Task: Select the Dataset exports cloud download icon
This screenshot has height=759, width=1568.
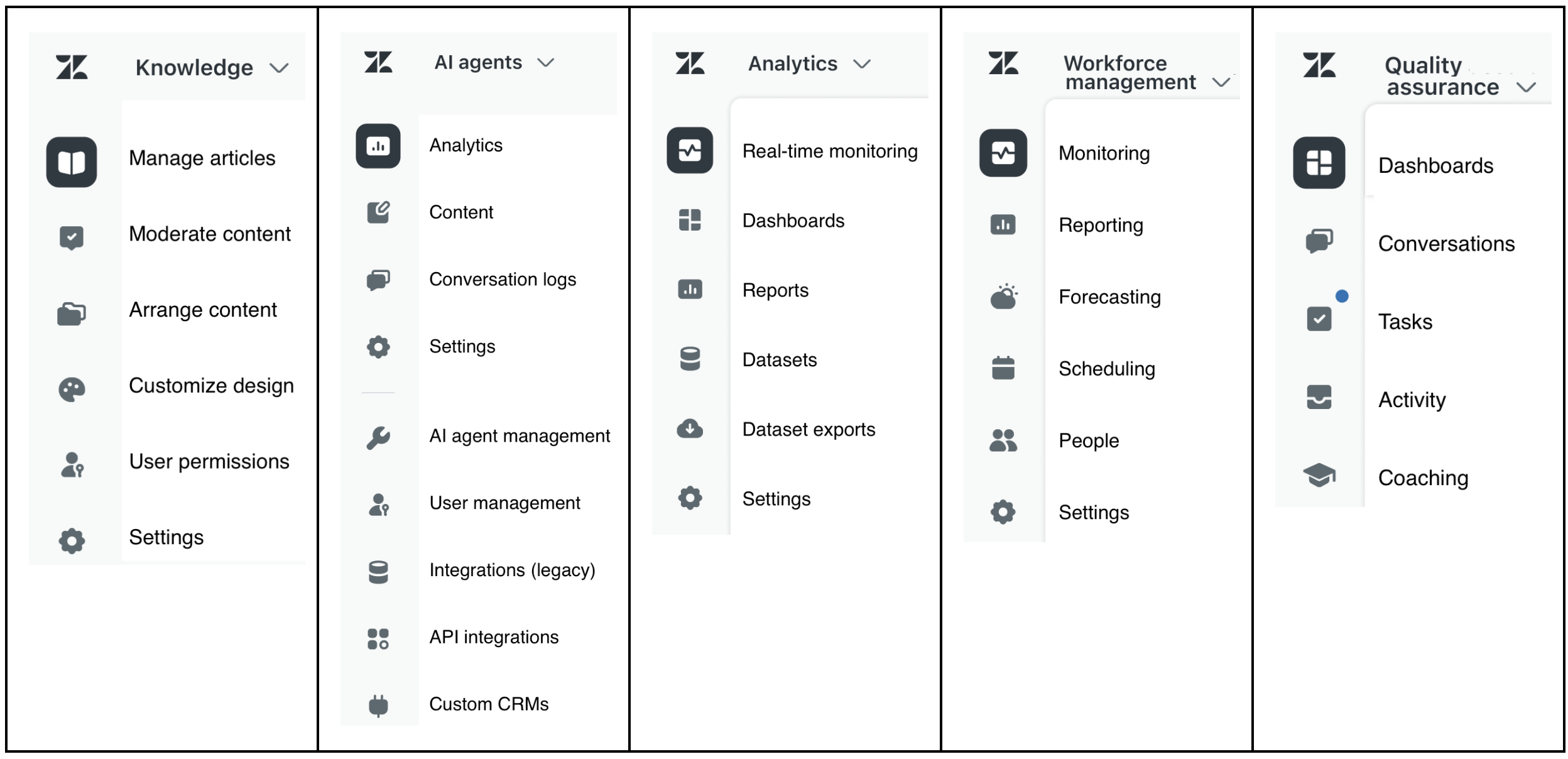Action: tap(690, 429)
